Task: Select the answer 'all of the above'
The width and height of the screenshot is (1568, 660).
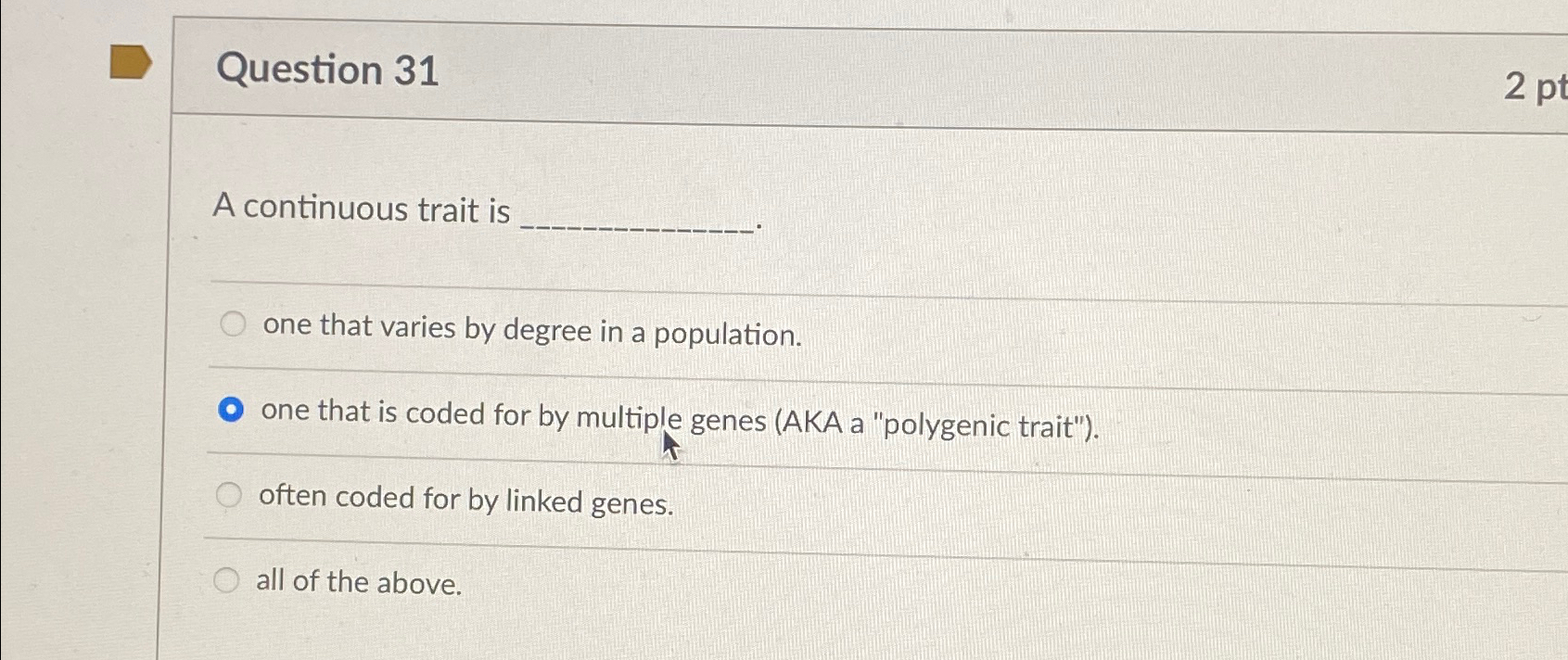Action: coord(358,584)
